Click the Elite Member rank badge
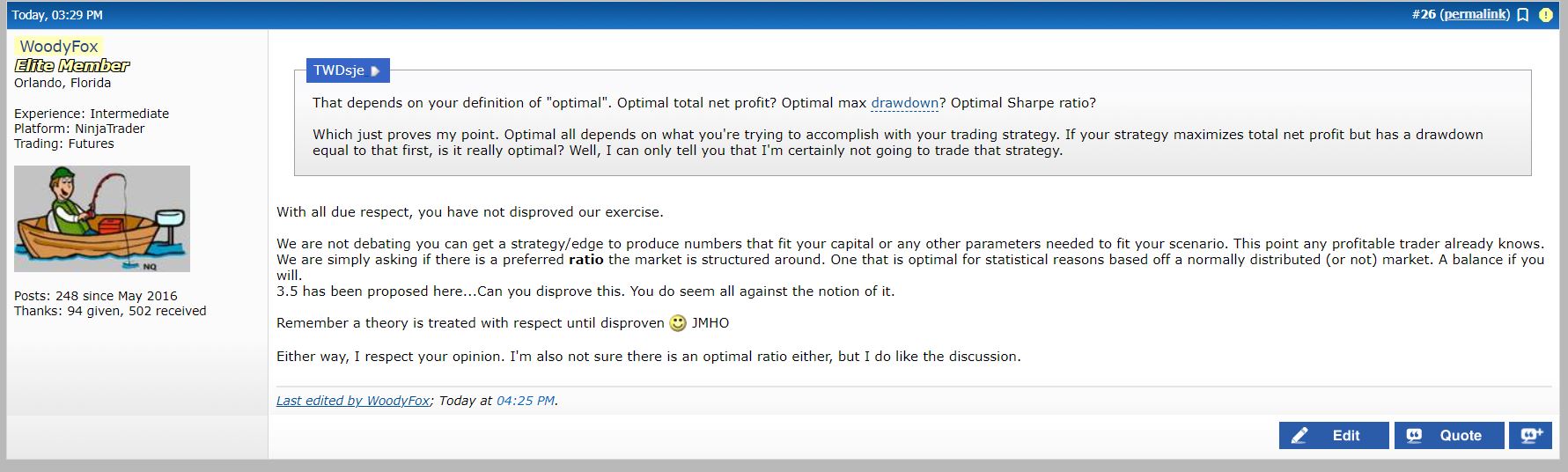Viewport: 1568px width, 472px height. click(72, 65)
